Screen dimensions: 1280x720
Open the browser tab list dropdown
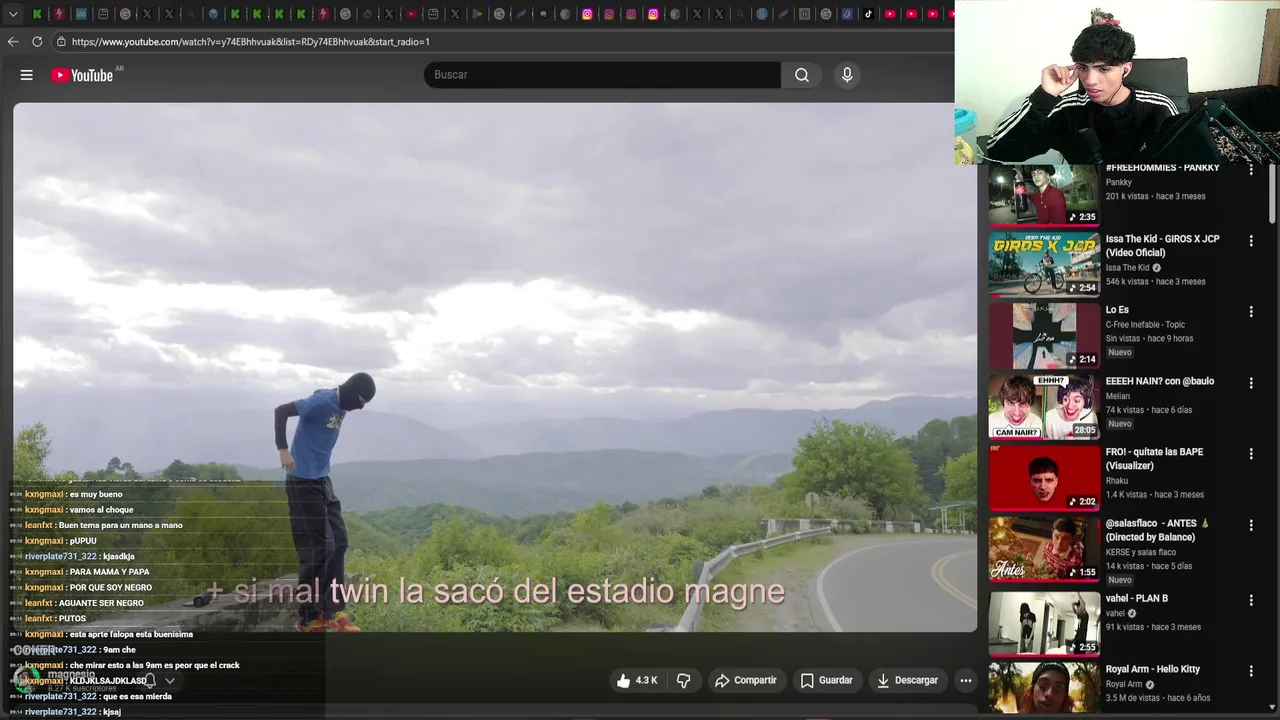(x=13, y=14)
